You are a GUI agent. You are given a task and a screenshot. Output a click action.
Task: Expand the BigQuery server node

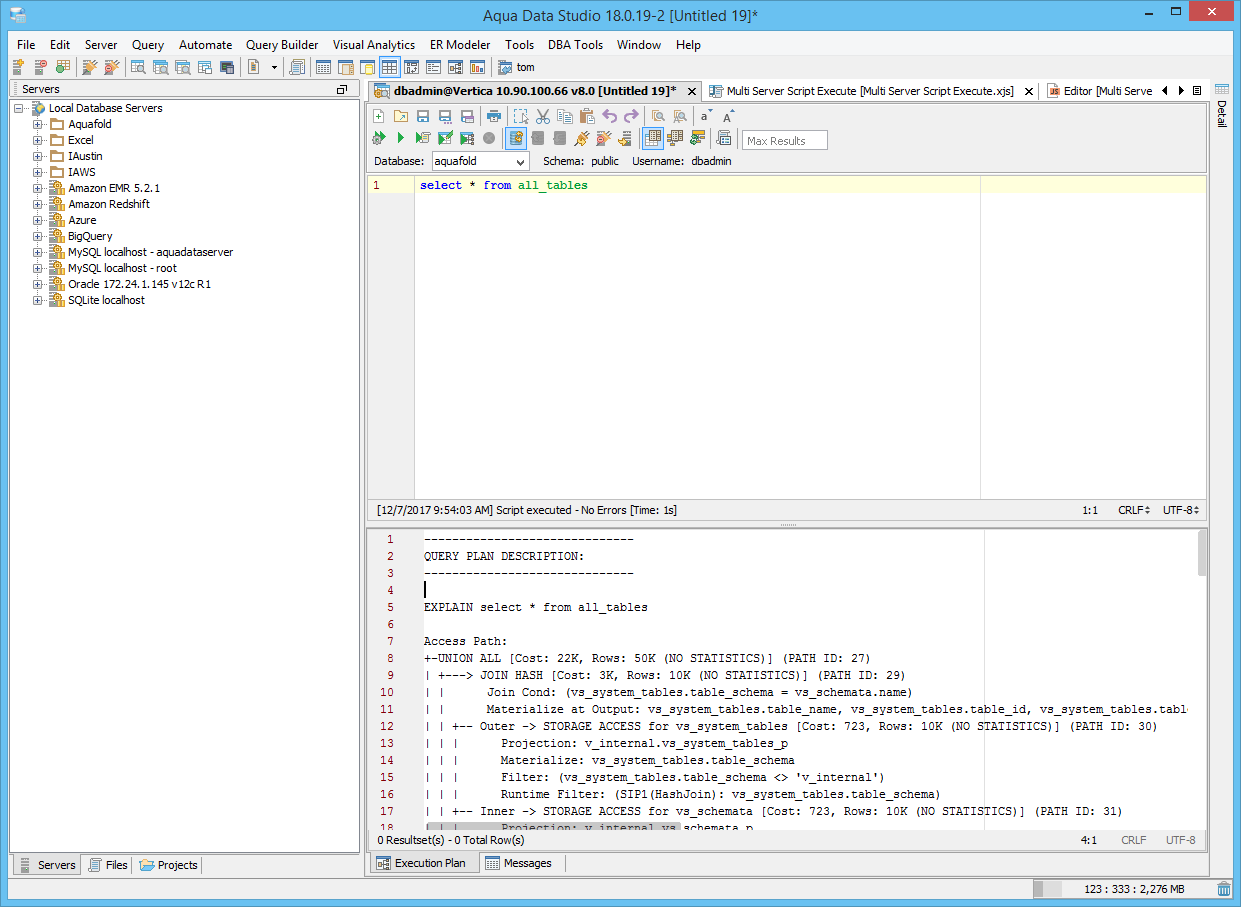tap(38, 236)
